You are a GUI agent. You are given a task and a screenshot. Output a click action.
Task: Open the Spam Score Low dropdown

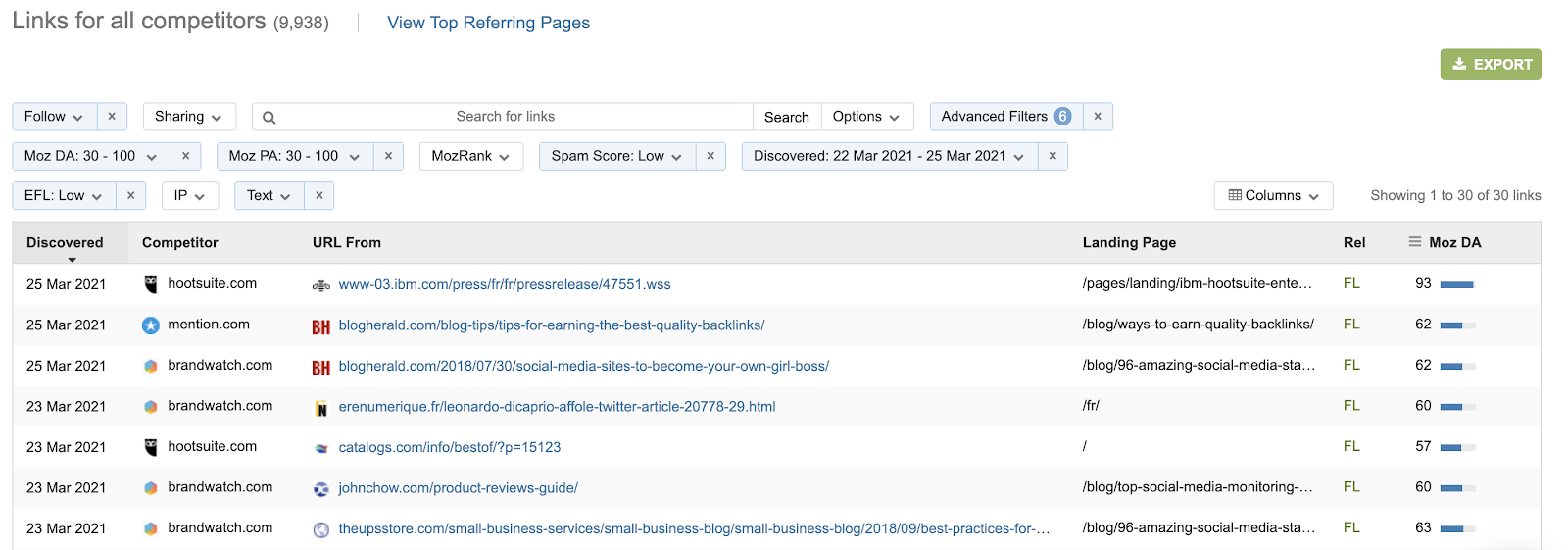[617, 156]
